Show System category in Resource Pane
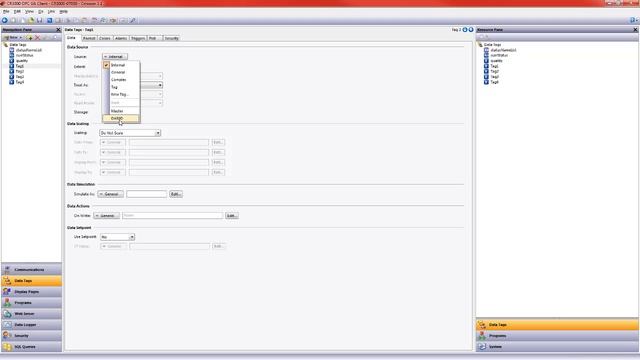 click(557, 347)
